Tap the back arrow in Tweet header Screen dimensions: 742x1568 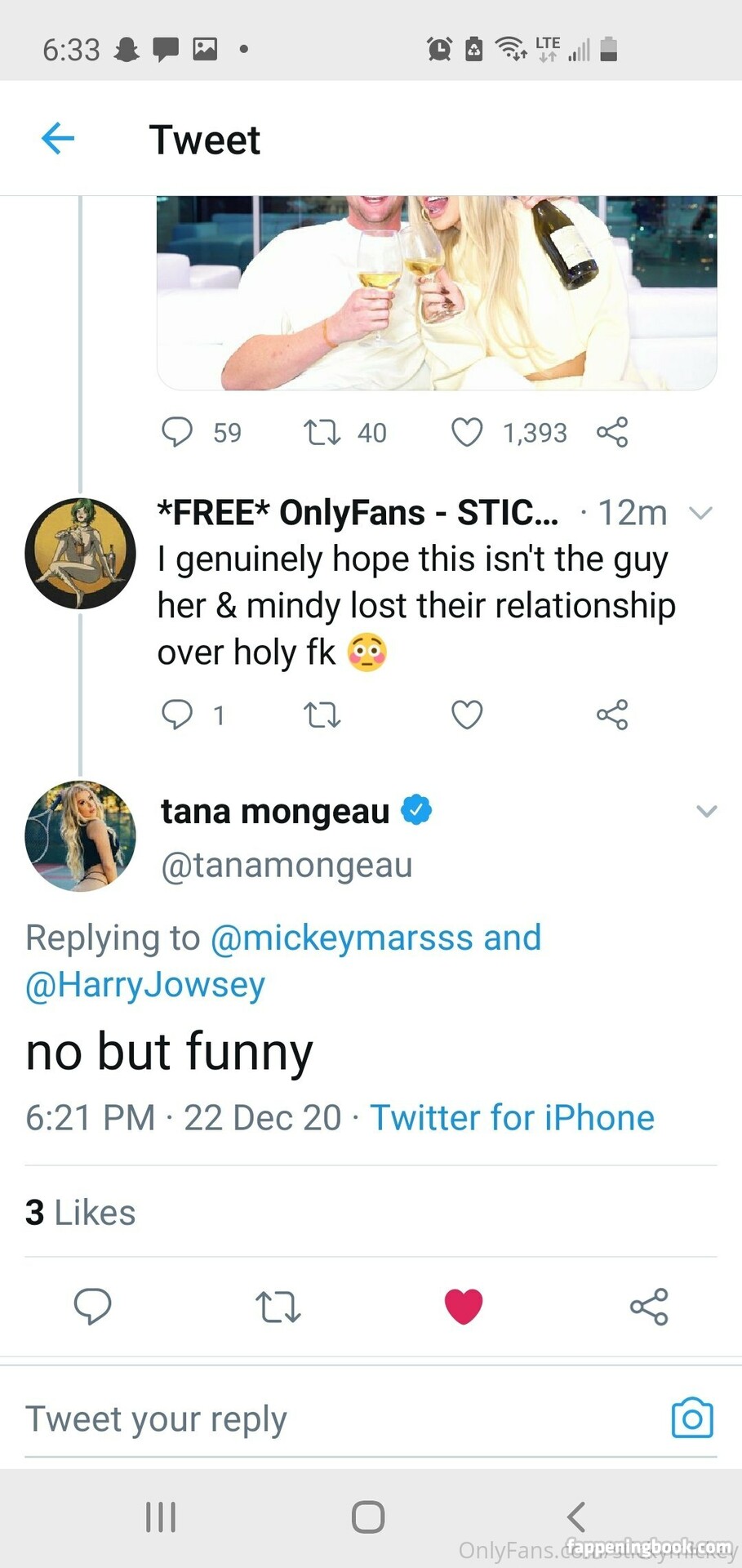[x=58, y=139]
